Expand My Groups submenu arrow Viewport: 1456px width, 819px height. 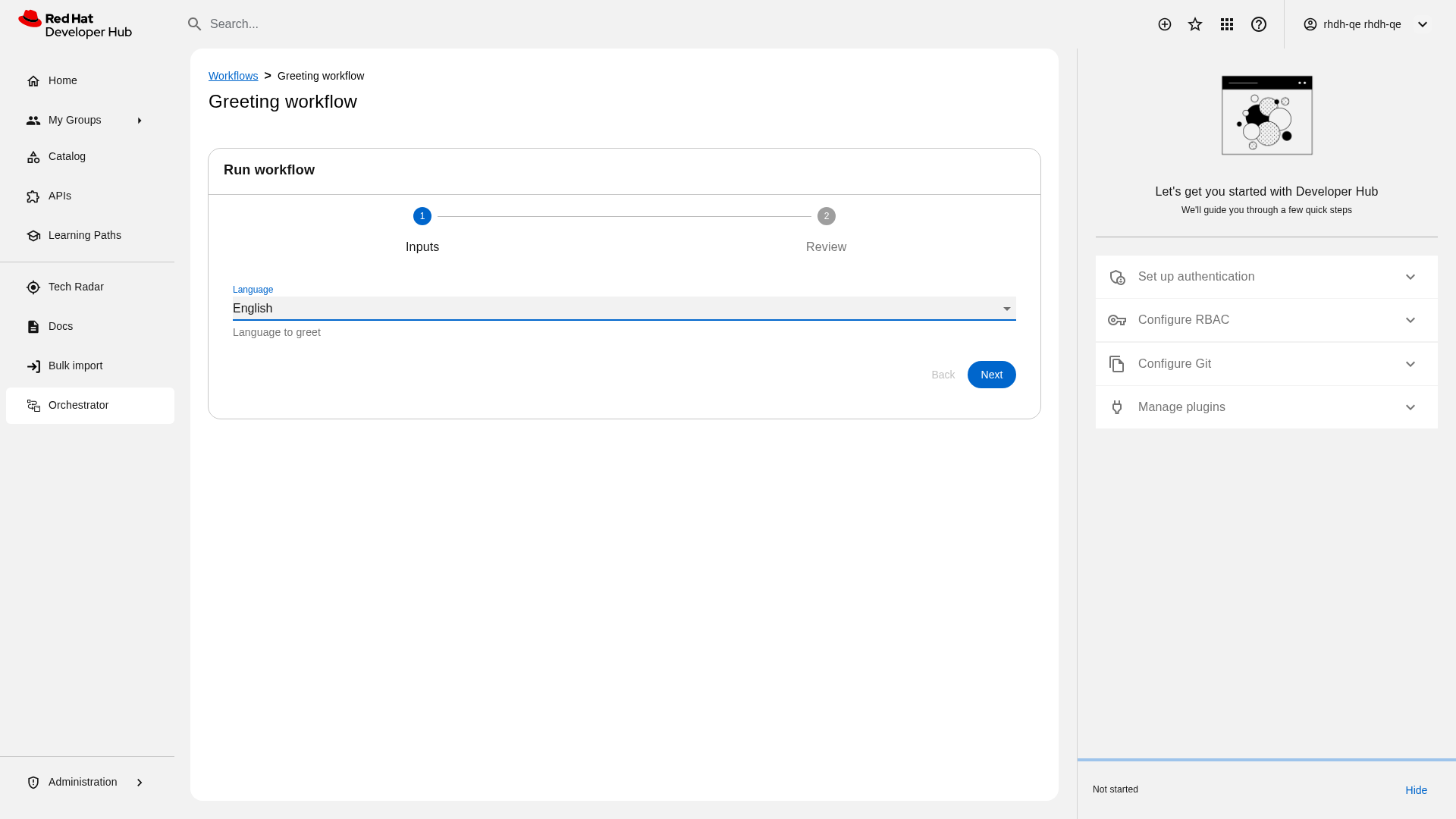(140, 121)
